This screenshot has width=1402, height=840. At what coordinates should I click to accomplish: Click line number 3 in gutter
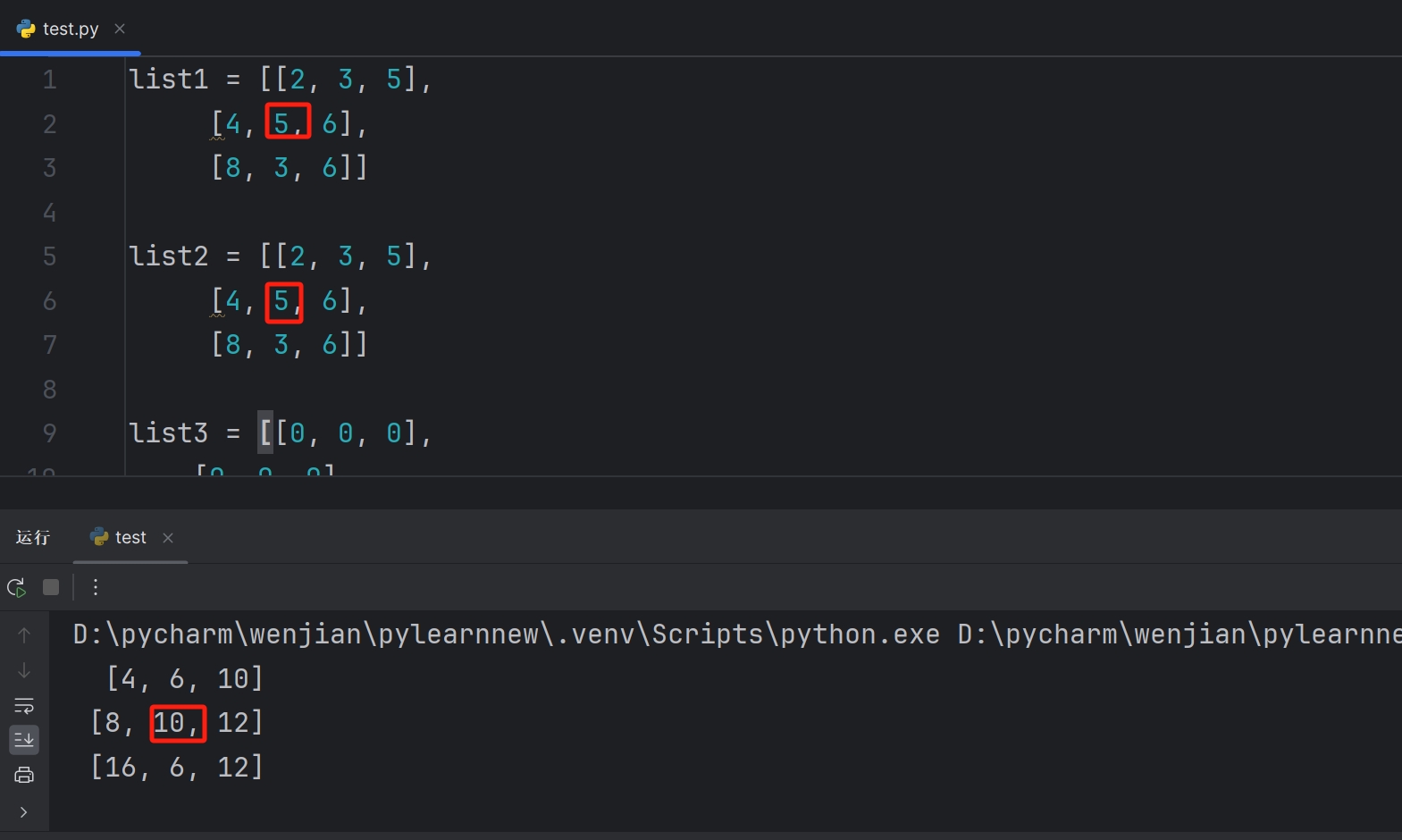click(x=50, y=168)
